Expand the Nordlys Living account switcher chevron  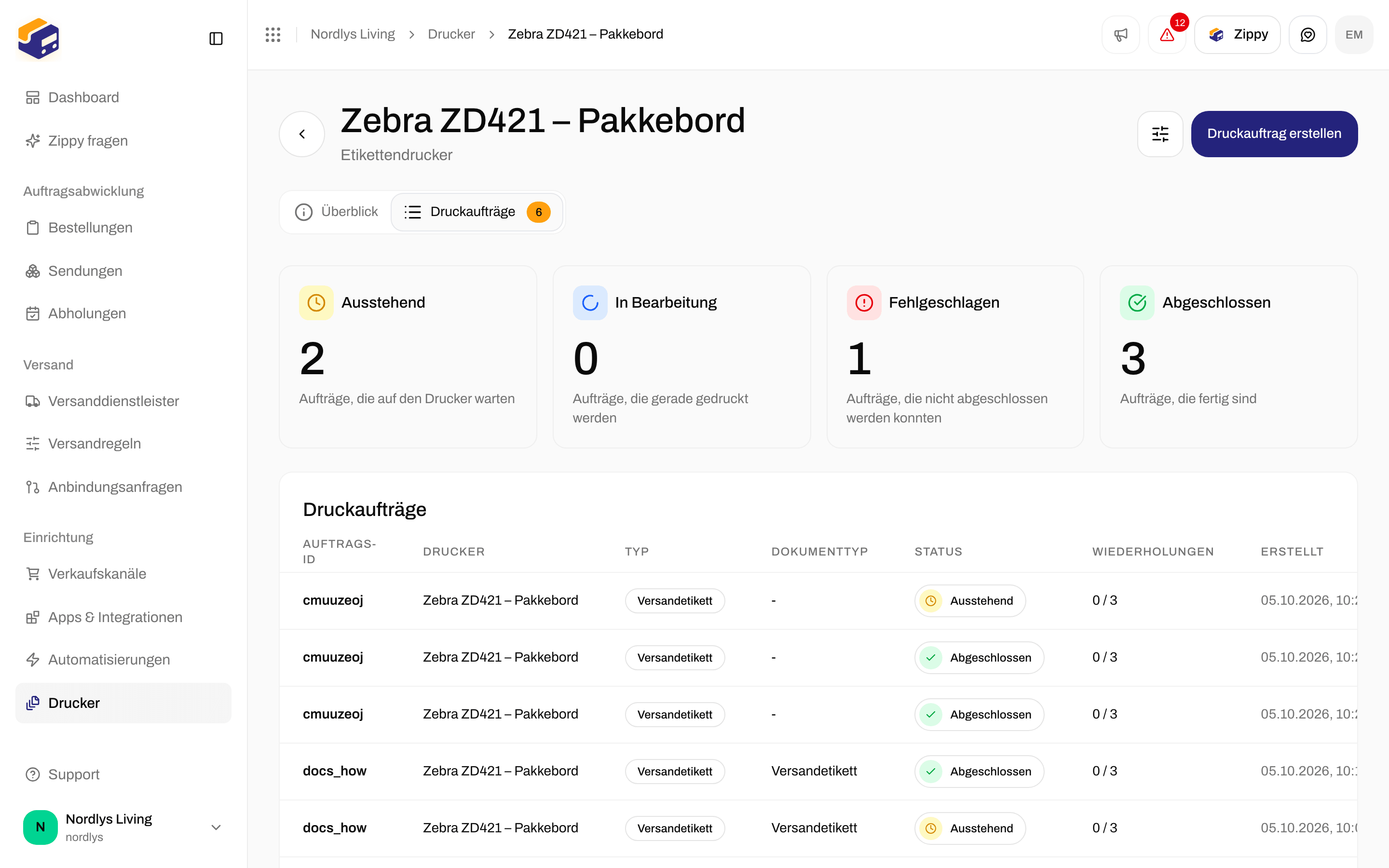pyautogui.click(x=216, y=827)
